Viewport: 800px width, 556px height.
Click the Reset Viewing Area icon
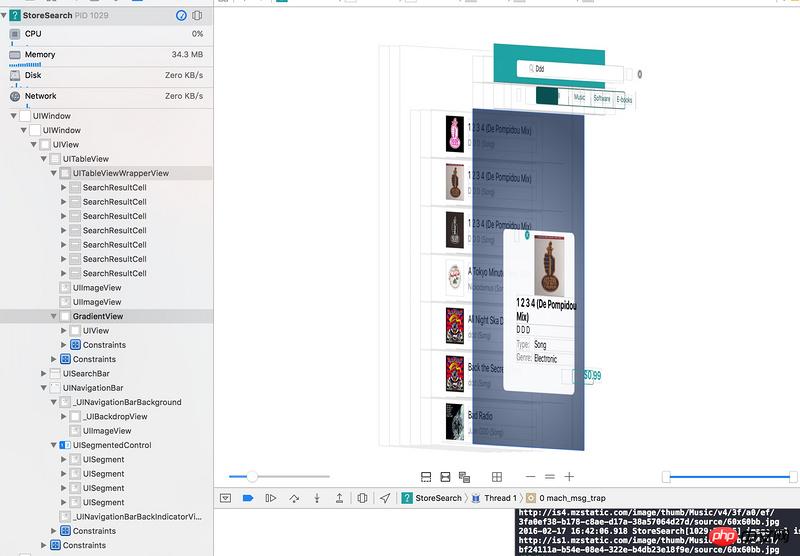pyautogui.click(x=464, y=477)
